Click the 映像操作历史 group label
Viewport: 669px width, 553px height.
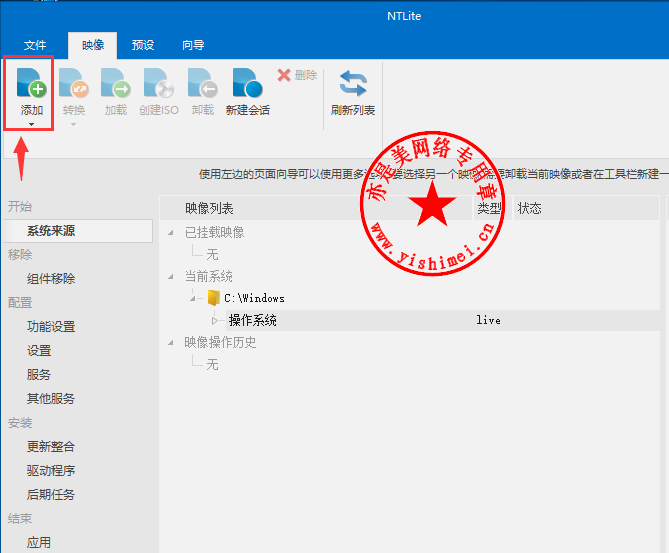(x=220, y=342)
